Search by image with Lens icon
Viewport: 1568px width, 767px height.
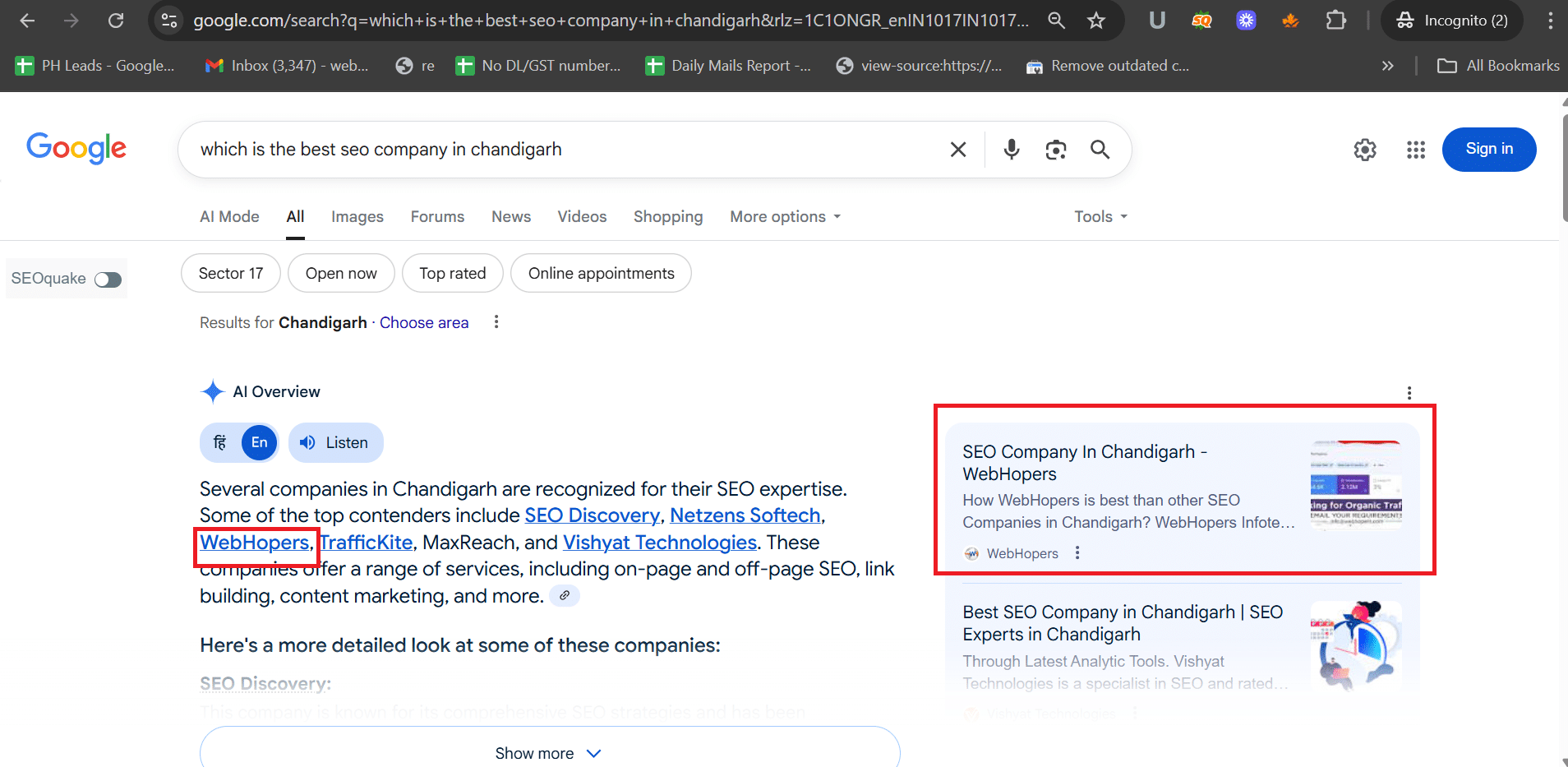pos(1056,150)
